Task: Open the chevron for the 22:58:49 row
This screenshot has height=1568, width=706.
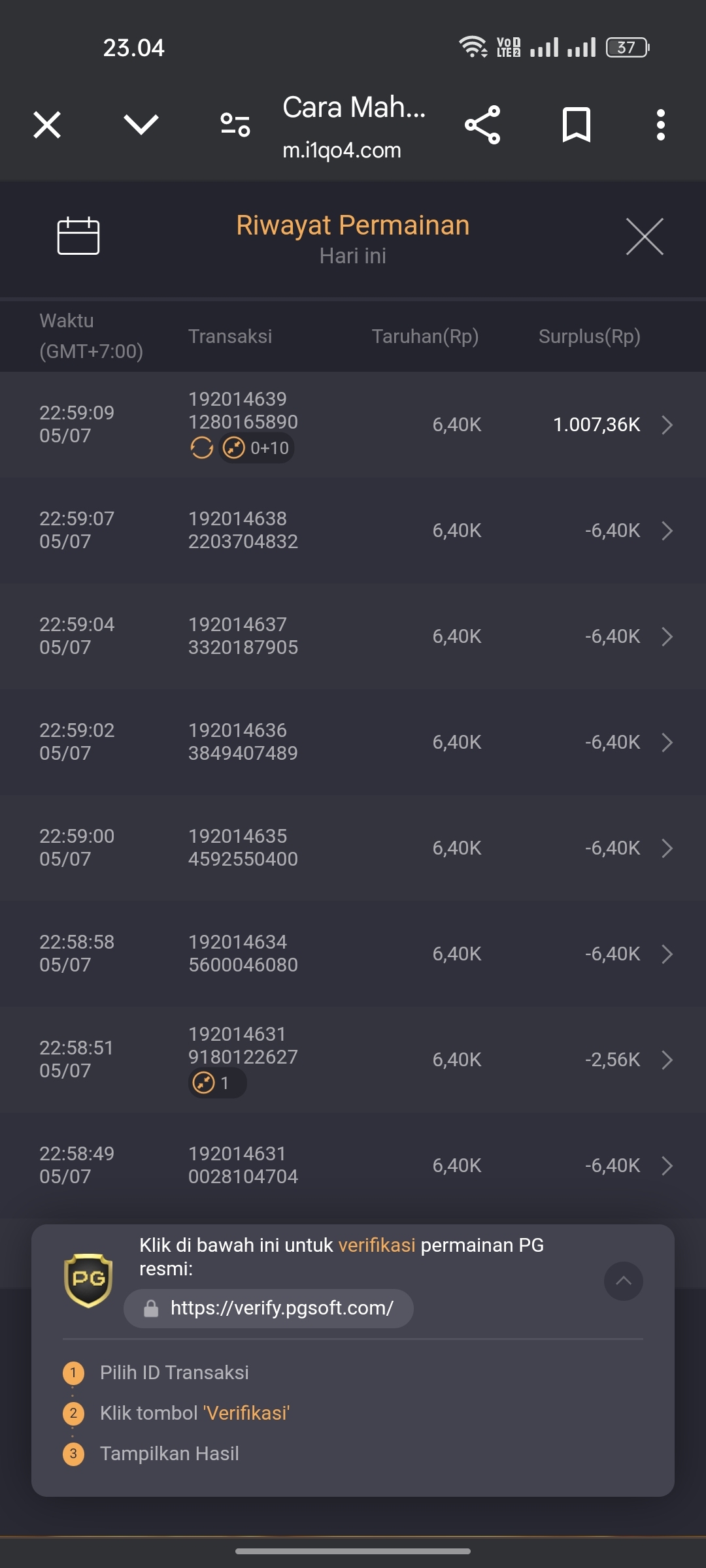Action: point(667,1166)
